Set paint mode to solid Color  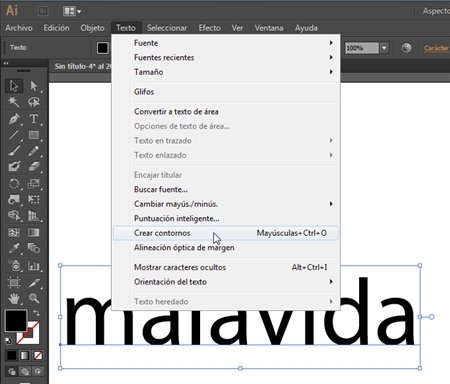coord(11,356)
